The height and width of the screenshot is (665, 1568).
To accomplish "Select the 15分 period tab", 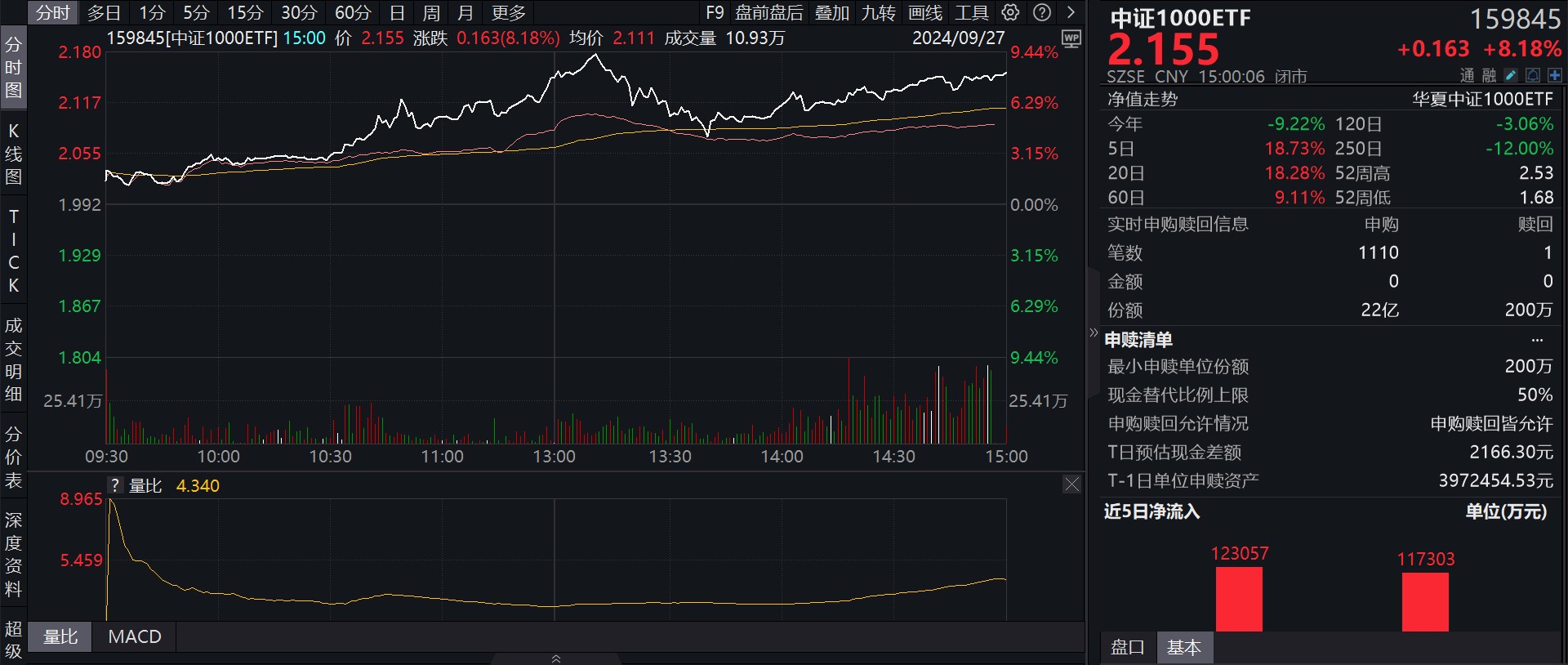I will (245, 13).
